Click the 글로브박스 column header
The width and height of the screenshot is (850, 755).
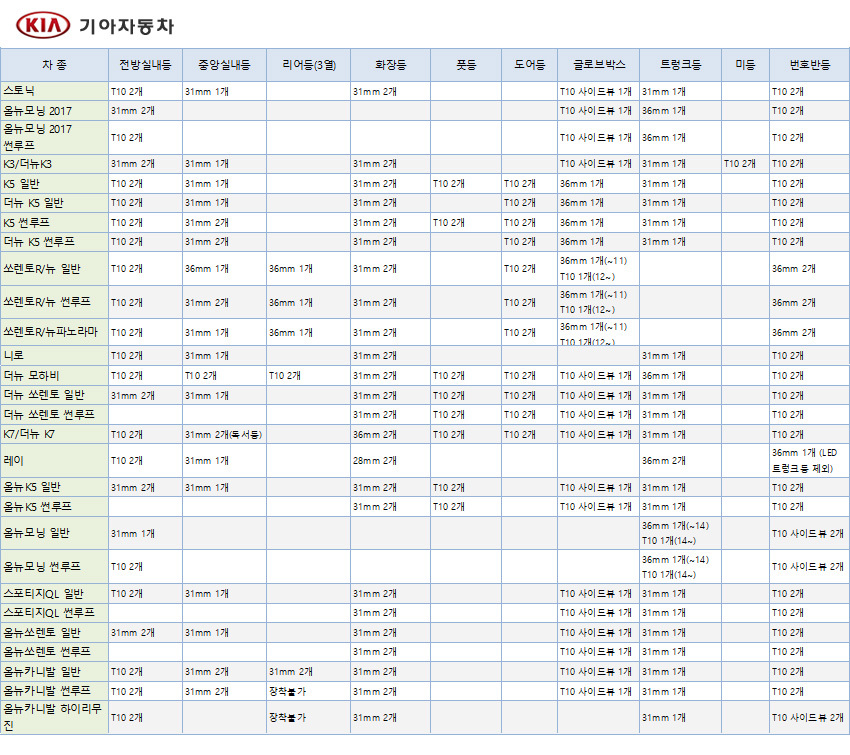click(598, 65)
